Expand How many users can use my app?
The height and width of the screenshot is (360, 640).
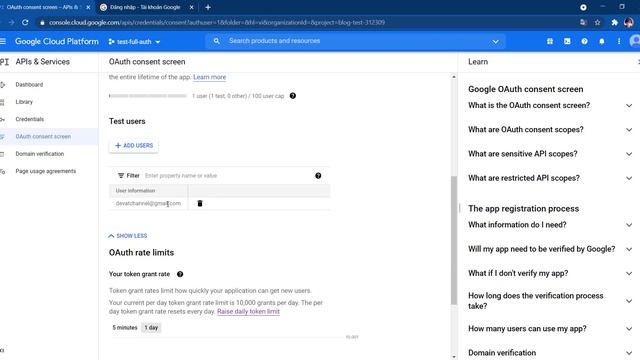(550, 329)
